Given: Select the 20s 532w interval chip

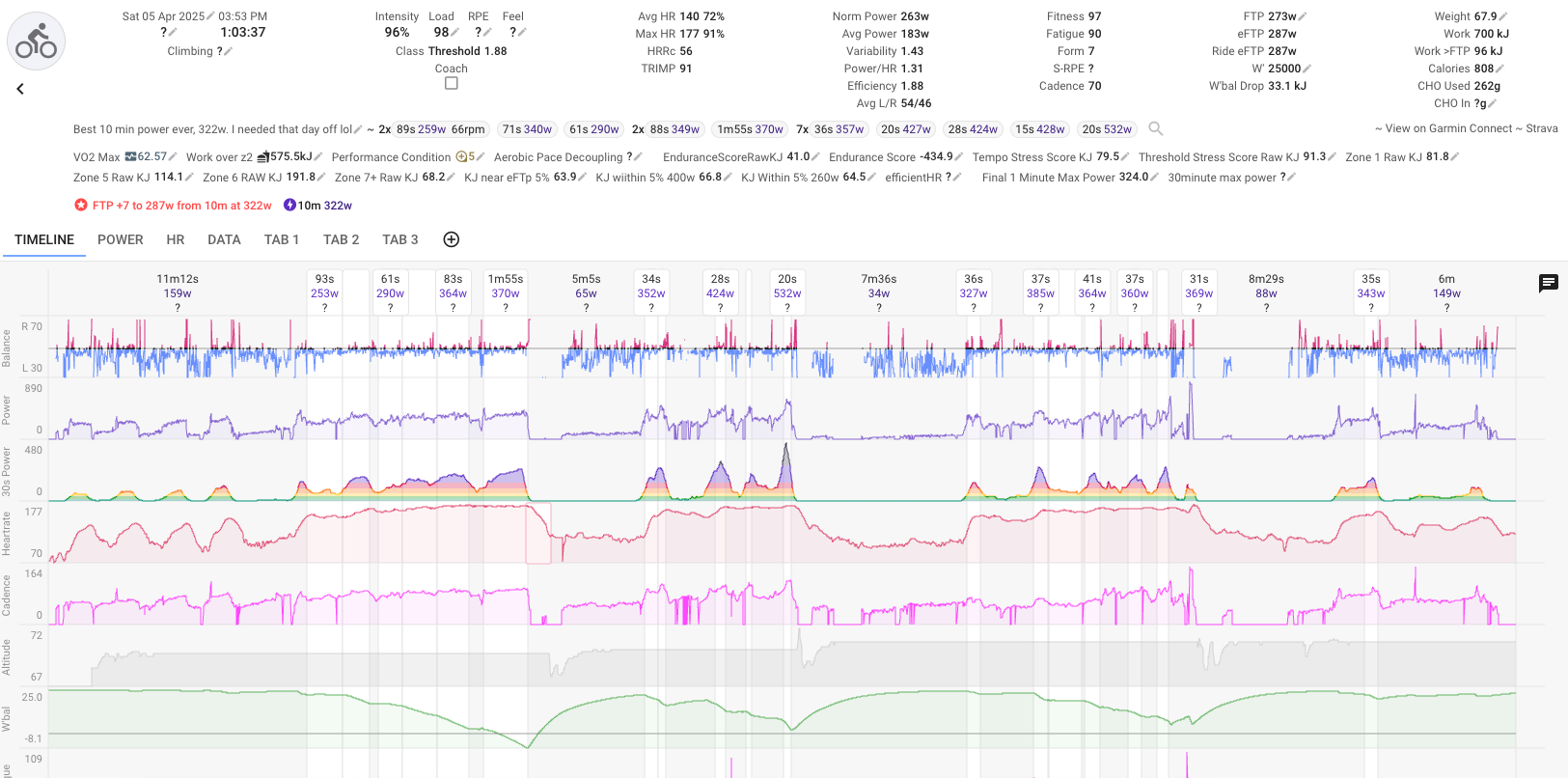Looking at the screenshot, I should coord(1107,129).
